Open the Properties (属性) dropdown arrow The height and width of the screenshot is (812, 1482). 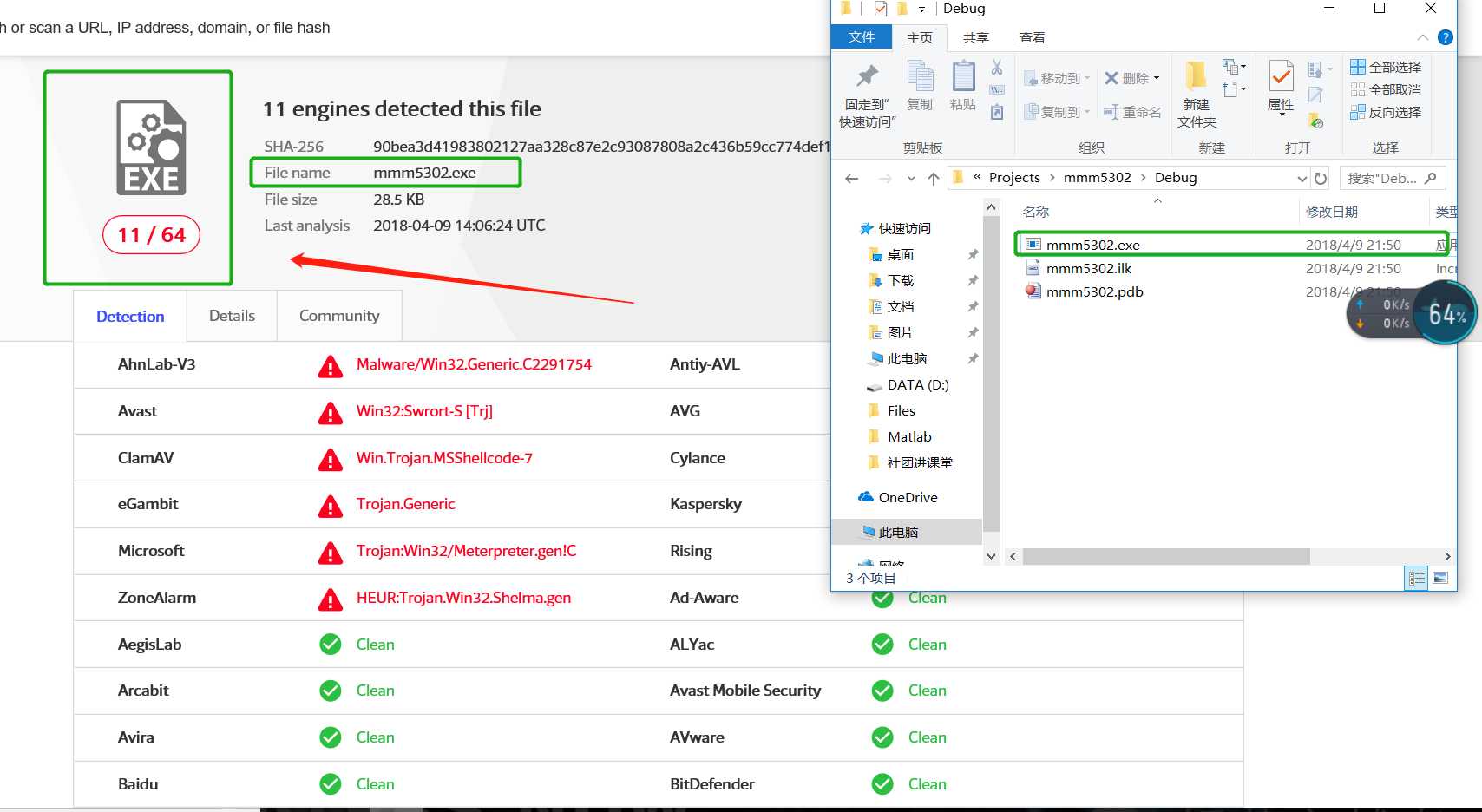pyautogui.click(x=1282, y=115)
